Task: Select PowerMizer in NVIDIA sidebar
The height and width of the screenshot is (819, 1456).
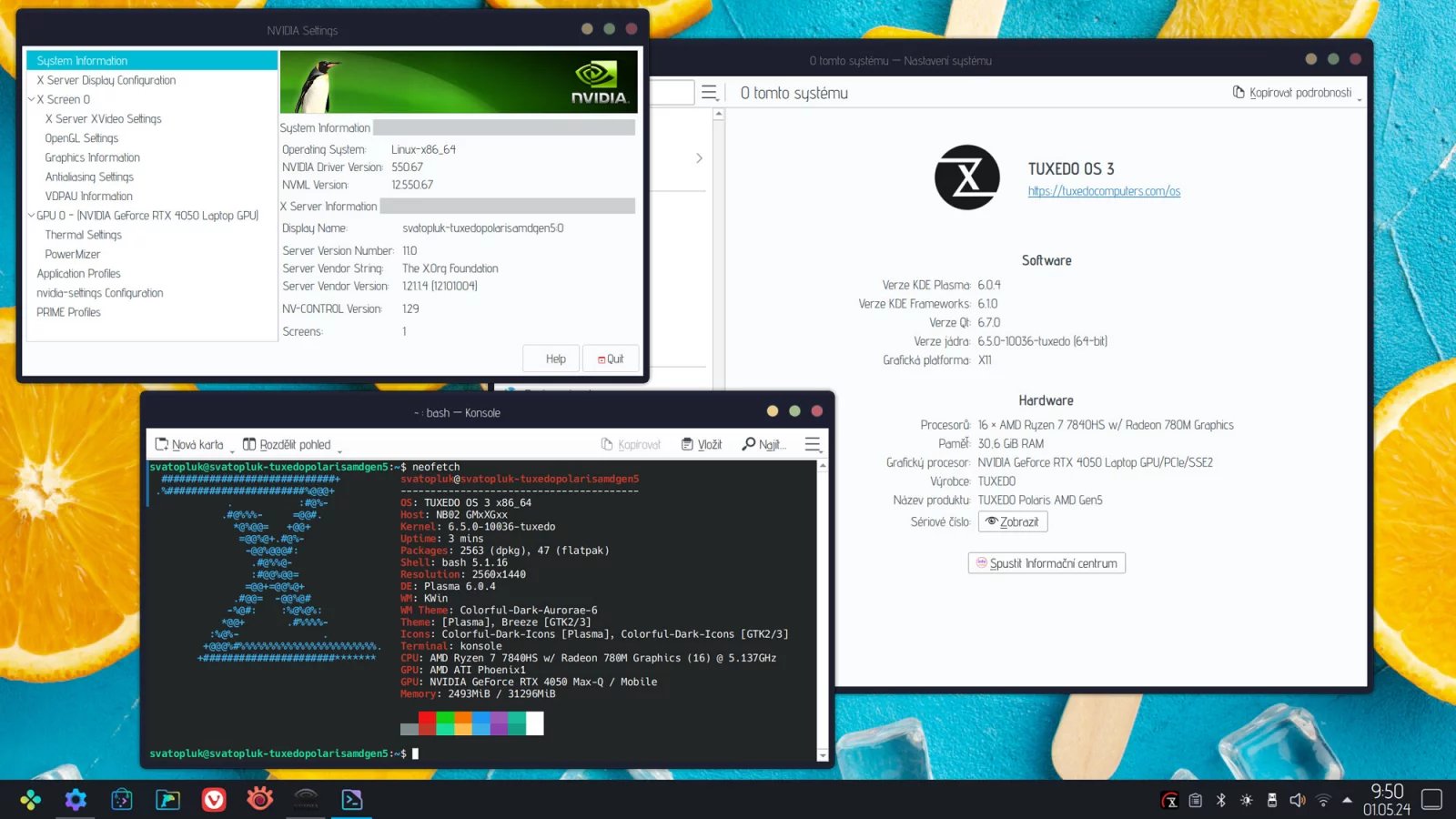Action: [x=73, y=254]
